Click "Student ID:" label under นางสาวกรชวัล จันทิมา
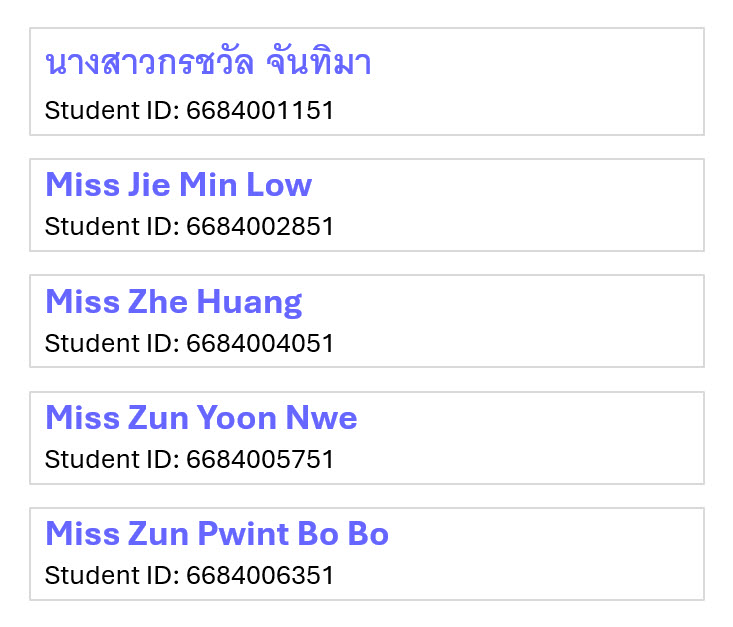 [x=112, y=110]
